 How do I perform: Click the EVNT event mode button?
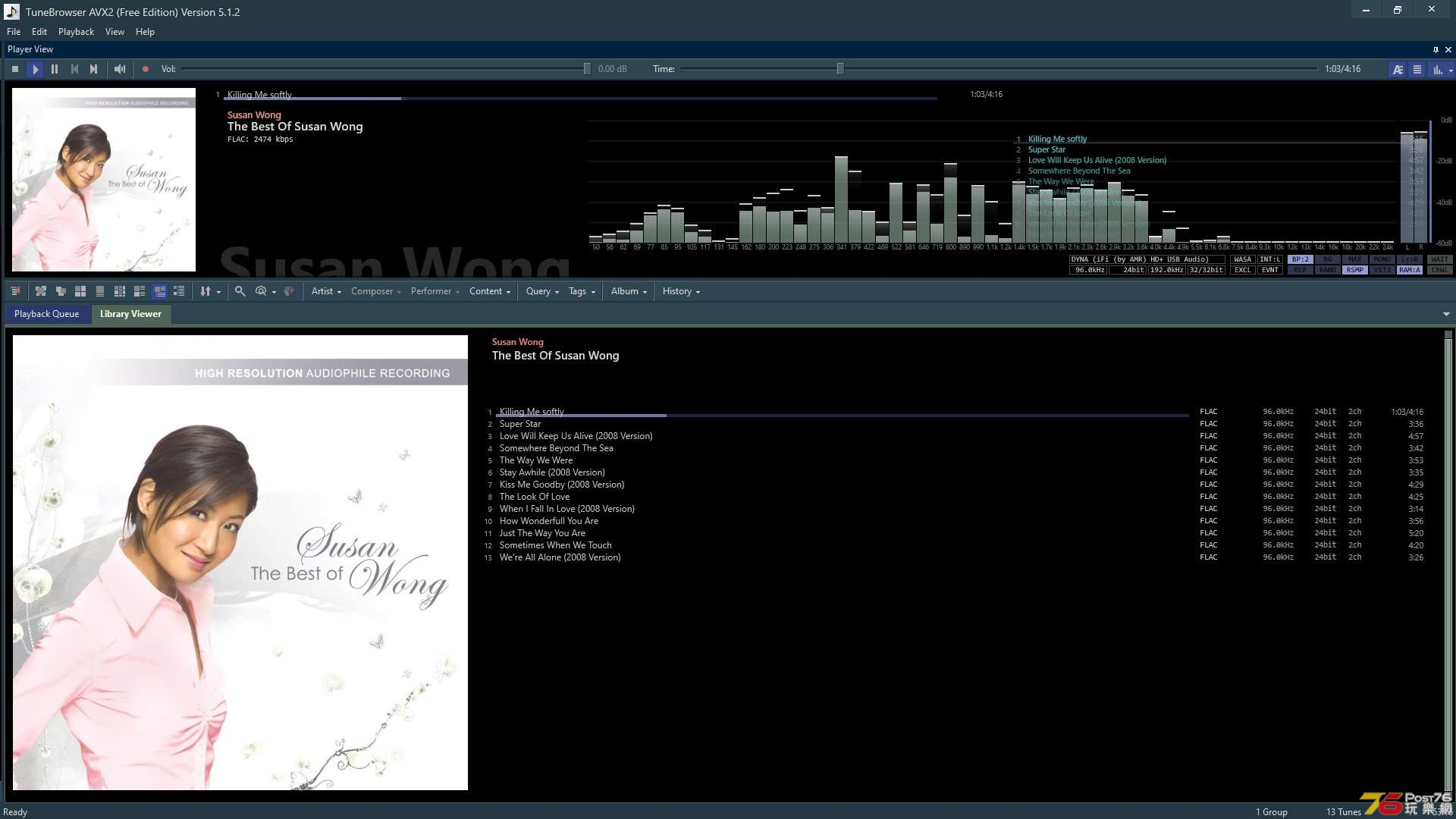[x=1269, y=270]
